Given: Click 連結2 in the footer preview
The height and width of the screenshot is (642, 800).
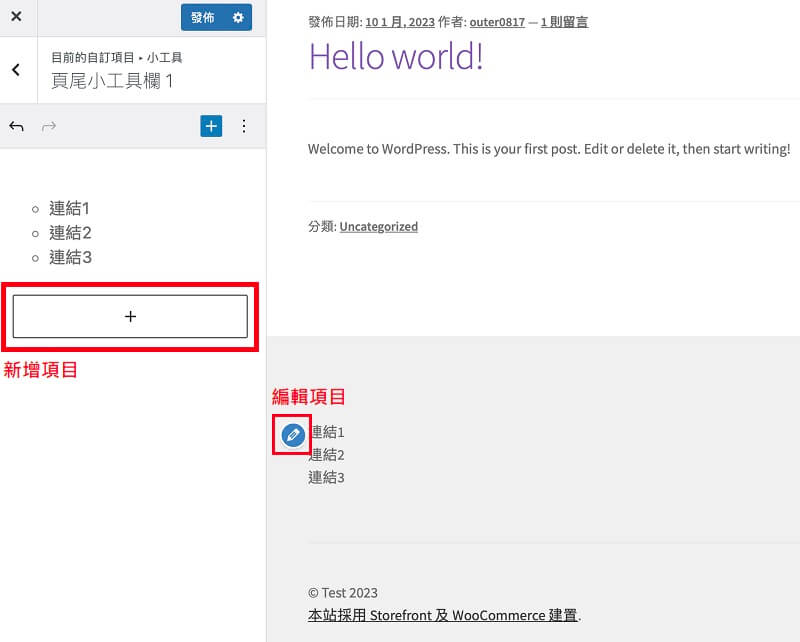Looking at the screenshot, I should tap(327, 455).
